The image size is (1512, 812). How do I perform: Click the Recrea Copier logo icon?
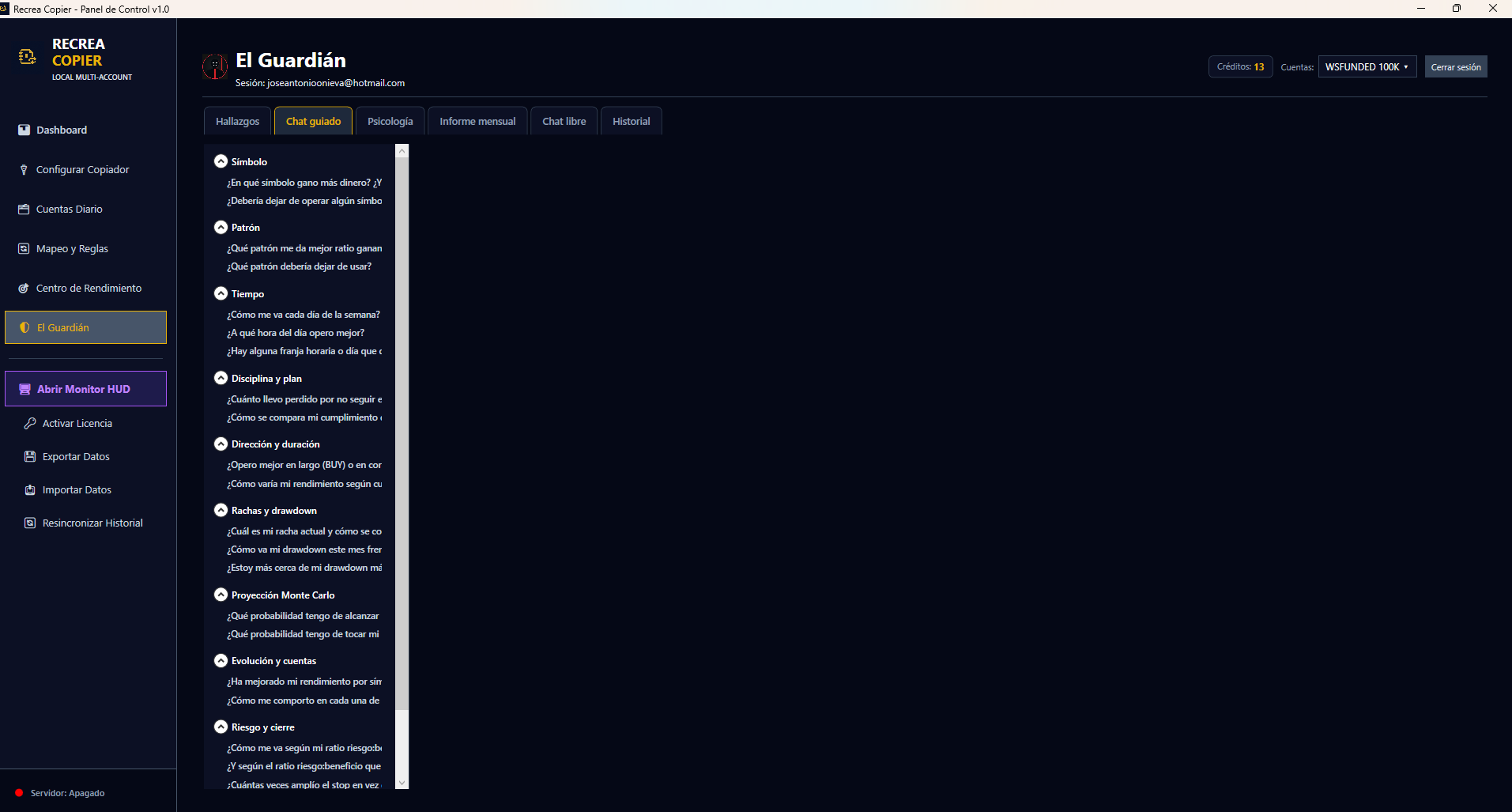(28, 56)
